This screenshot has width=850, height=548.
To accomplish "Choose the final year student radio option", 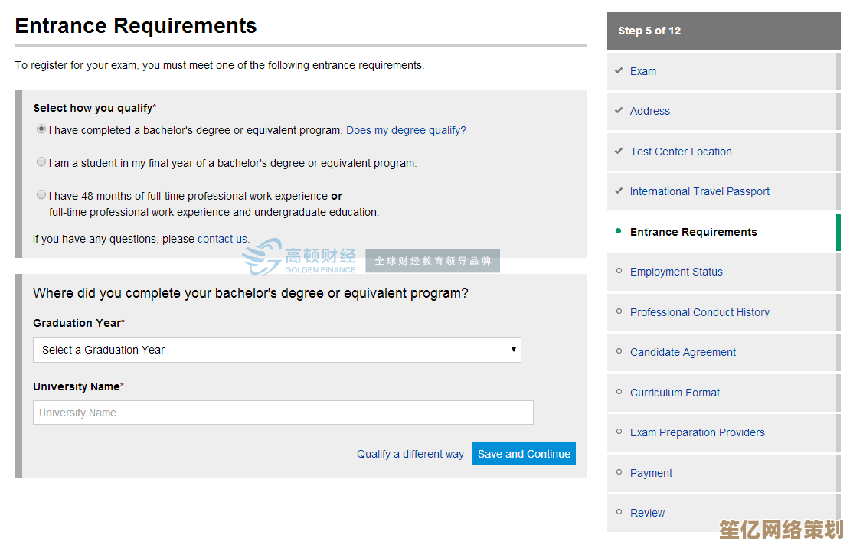I will tap(42, 162).
